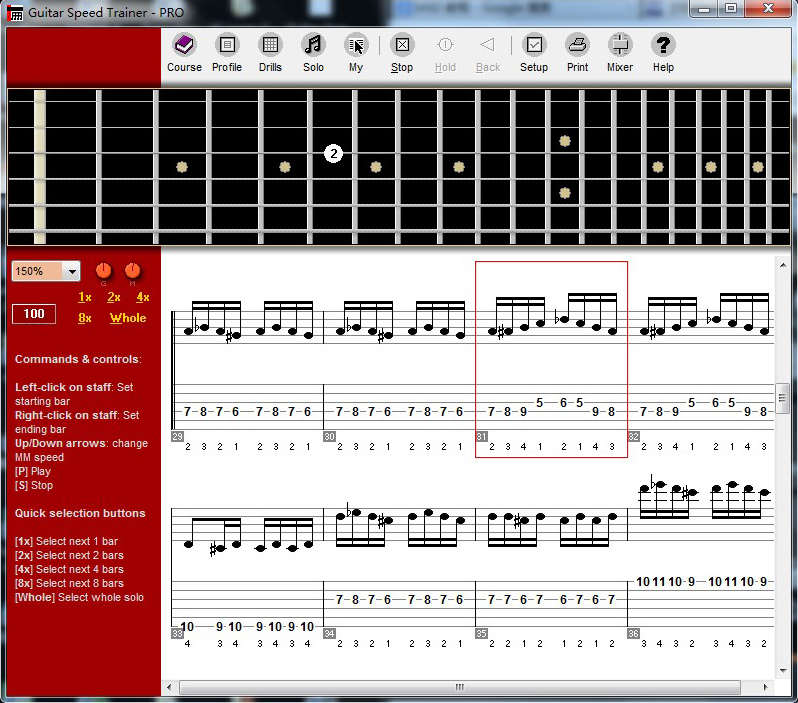The image size is (798, 703).
Task: Click the vertical scrollbar down arrow
Action: [x=783, y=670]
